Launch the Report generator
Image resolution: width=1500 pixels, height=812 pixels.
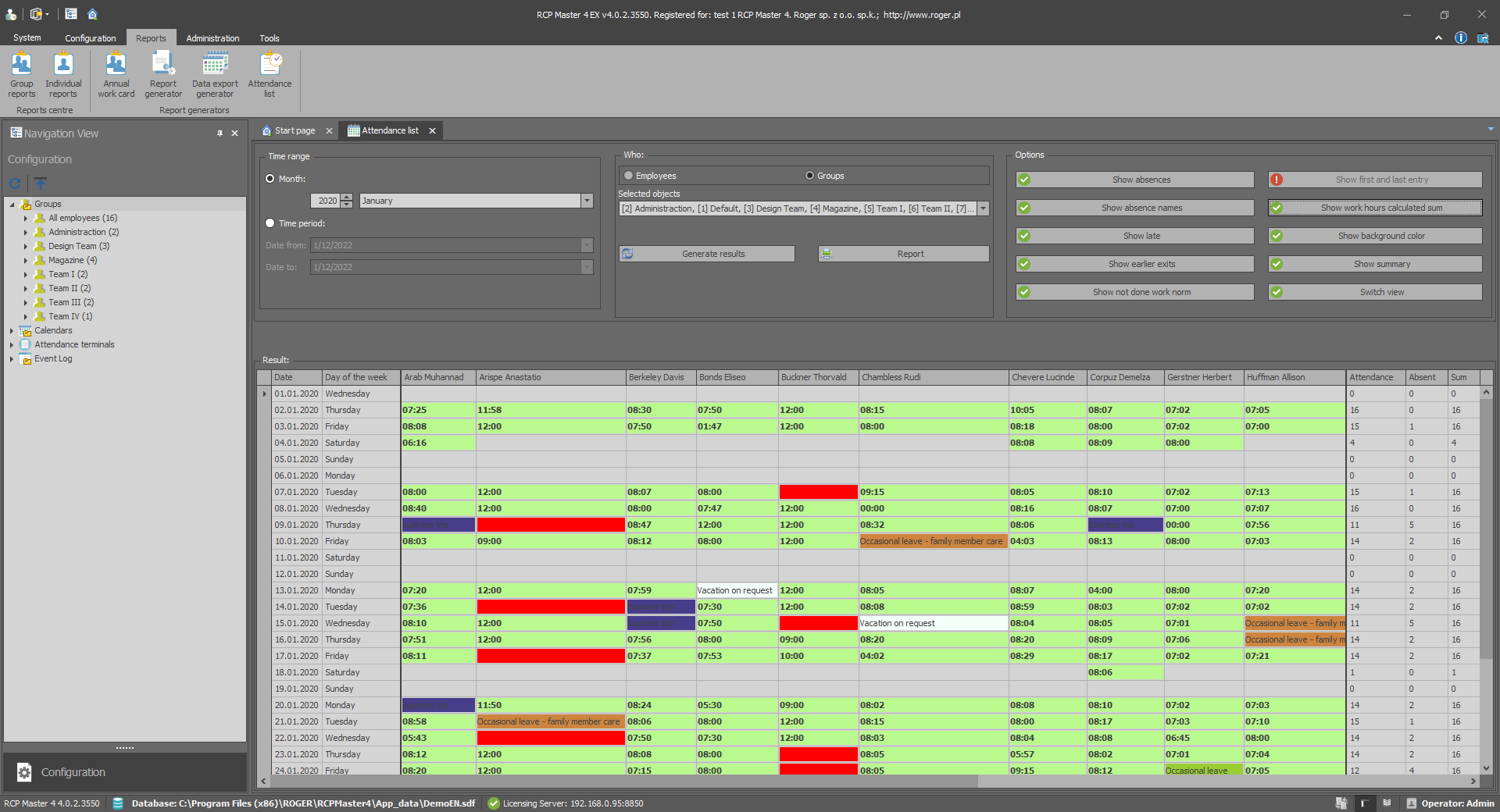[x=163, y=74]
